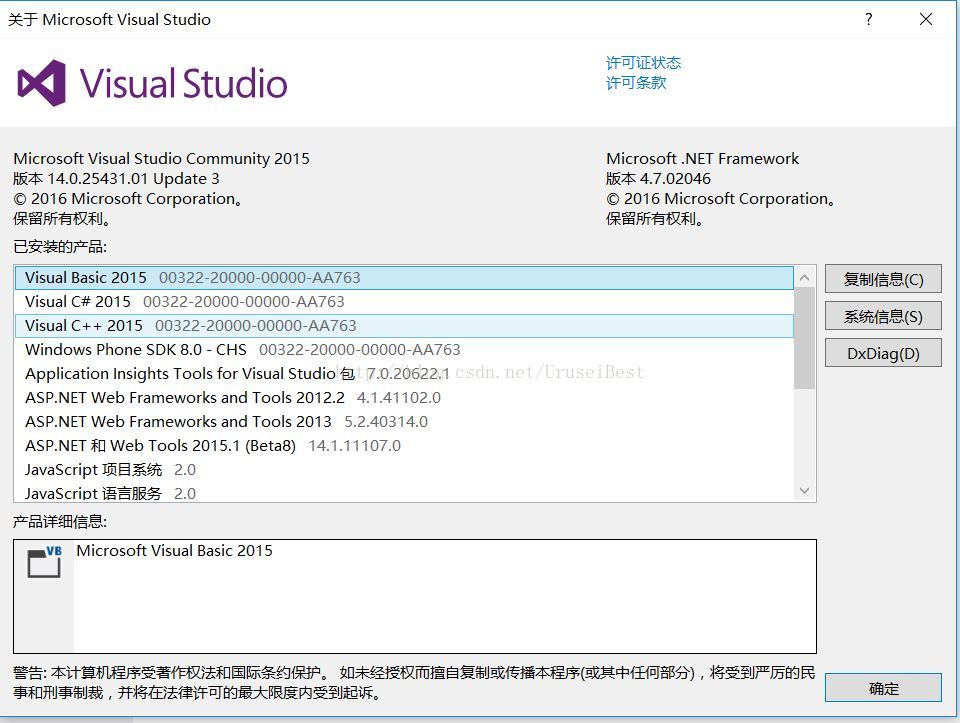This screenshot has height=723, width=960.
Task: Open the 许可条款 link
Action: coord(636,83)
